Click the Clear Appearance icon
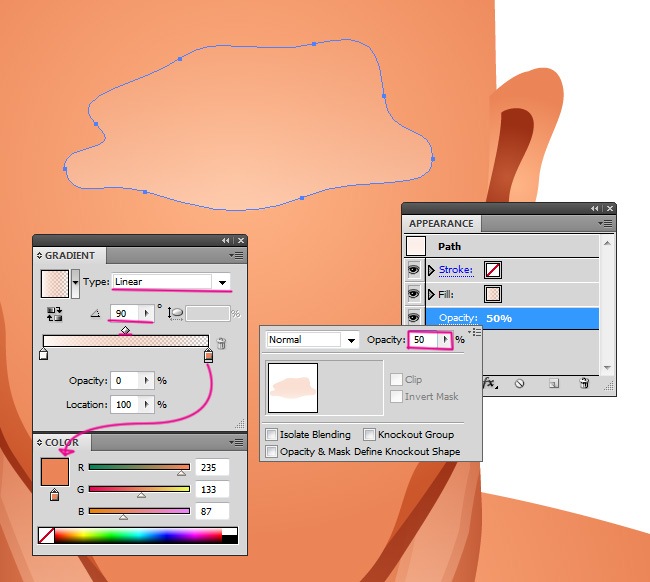Image resolution: width=650 pixels, height=582 pixels. [x=520, y=383]
